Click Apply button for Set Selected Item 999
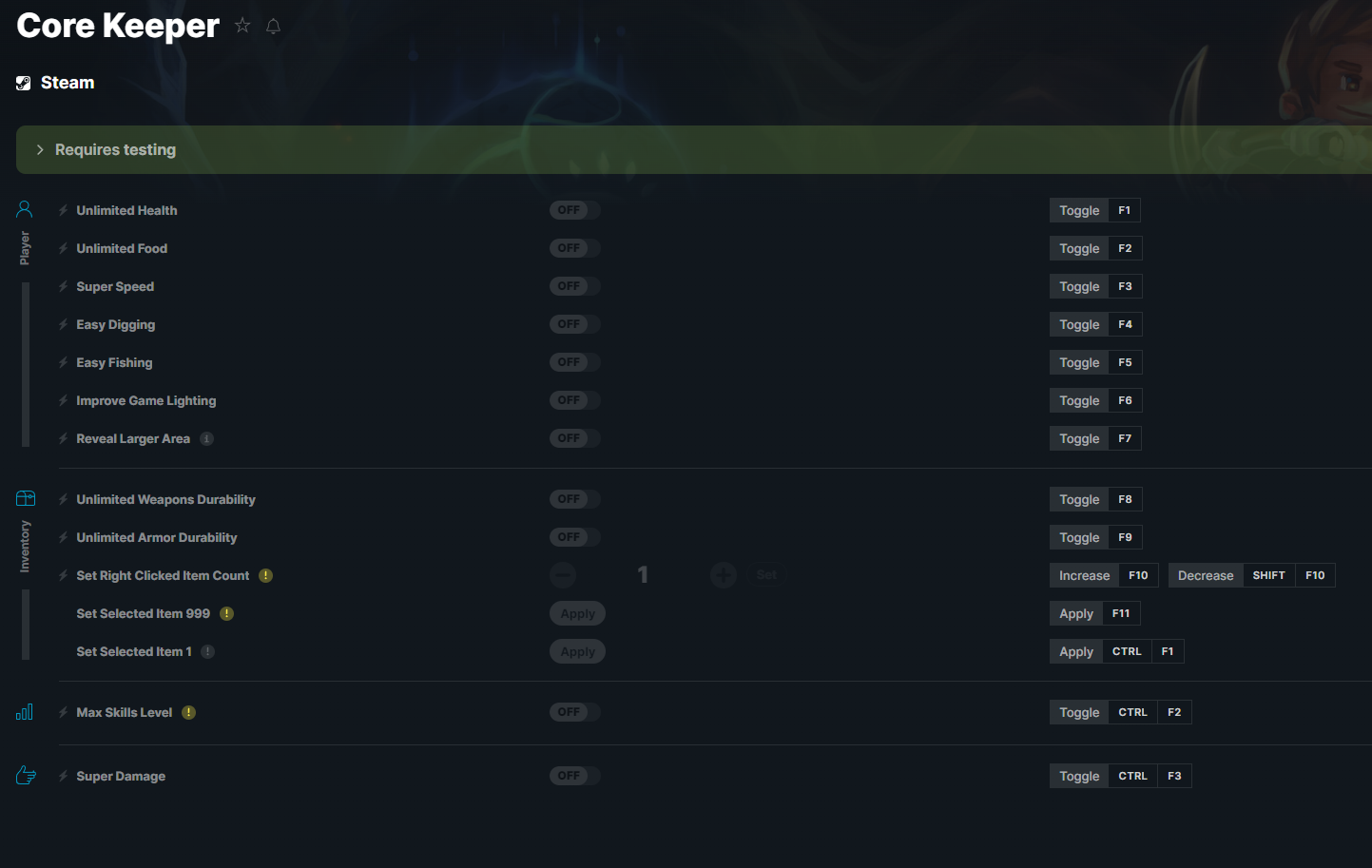The image size is (1372, 868). (x=577, y=613)
